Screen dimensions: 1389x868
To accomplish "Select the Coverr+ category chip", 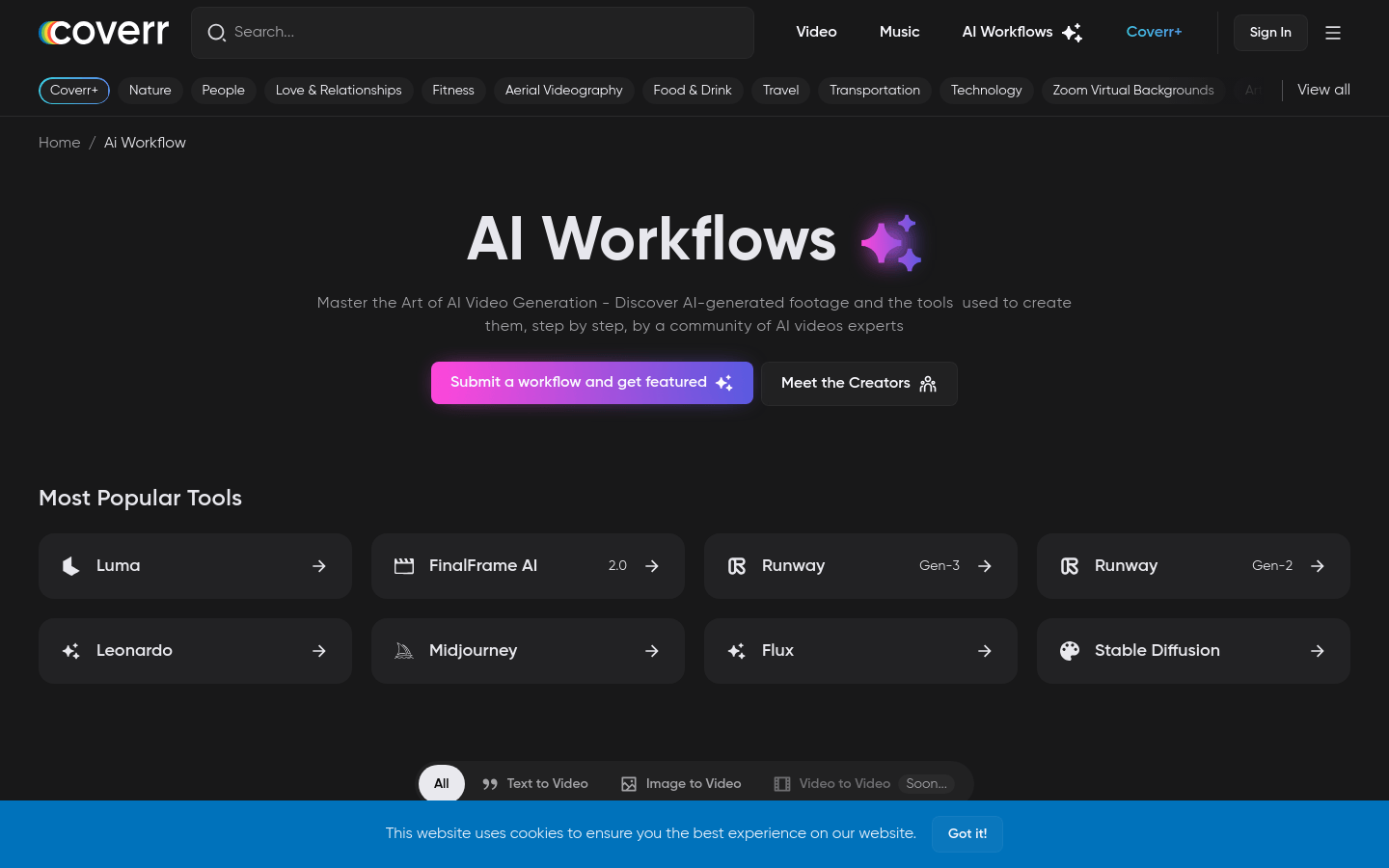I will coord(74,91).
